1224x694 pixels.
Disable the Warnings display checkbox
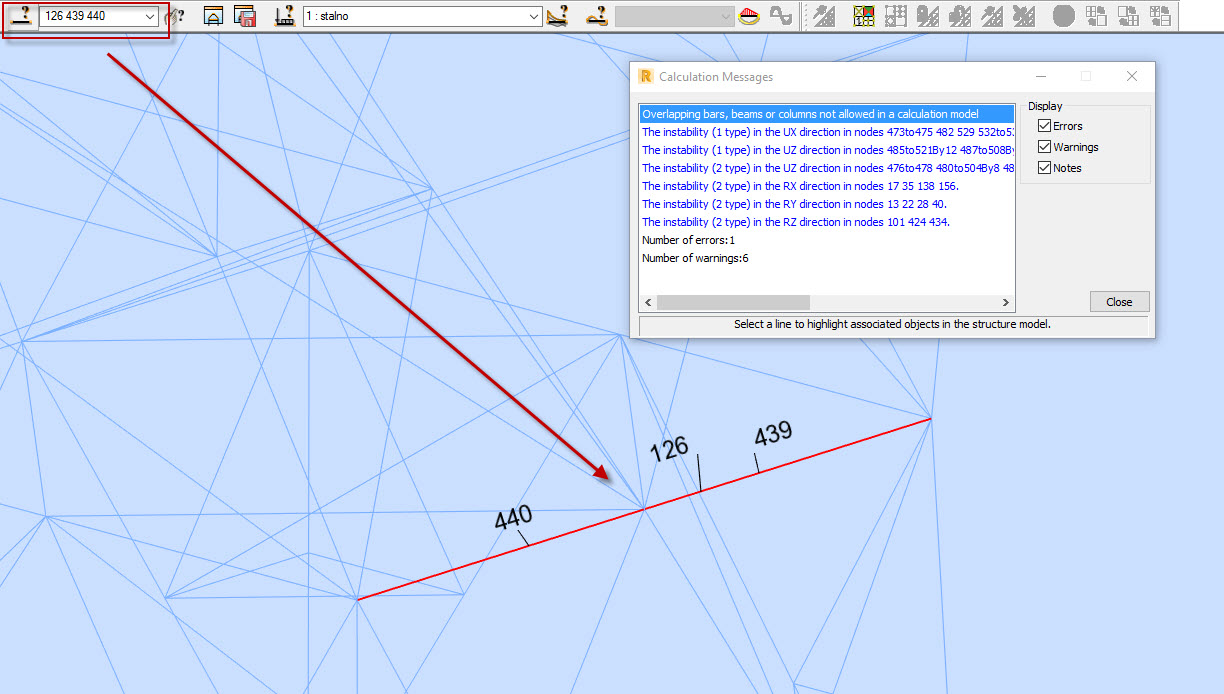(1044, 147)
